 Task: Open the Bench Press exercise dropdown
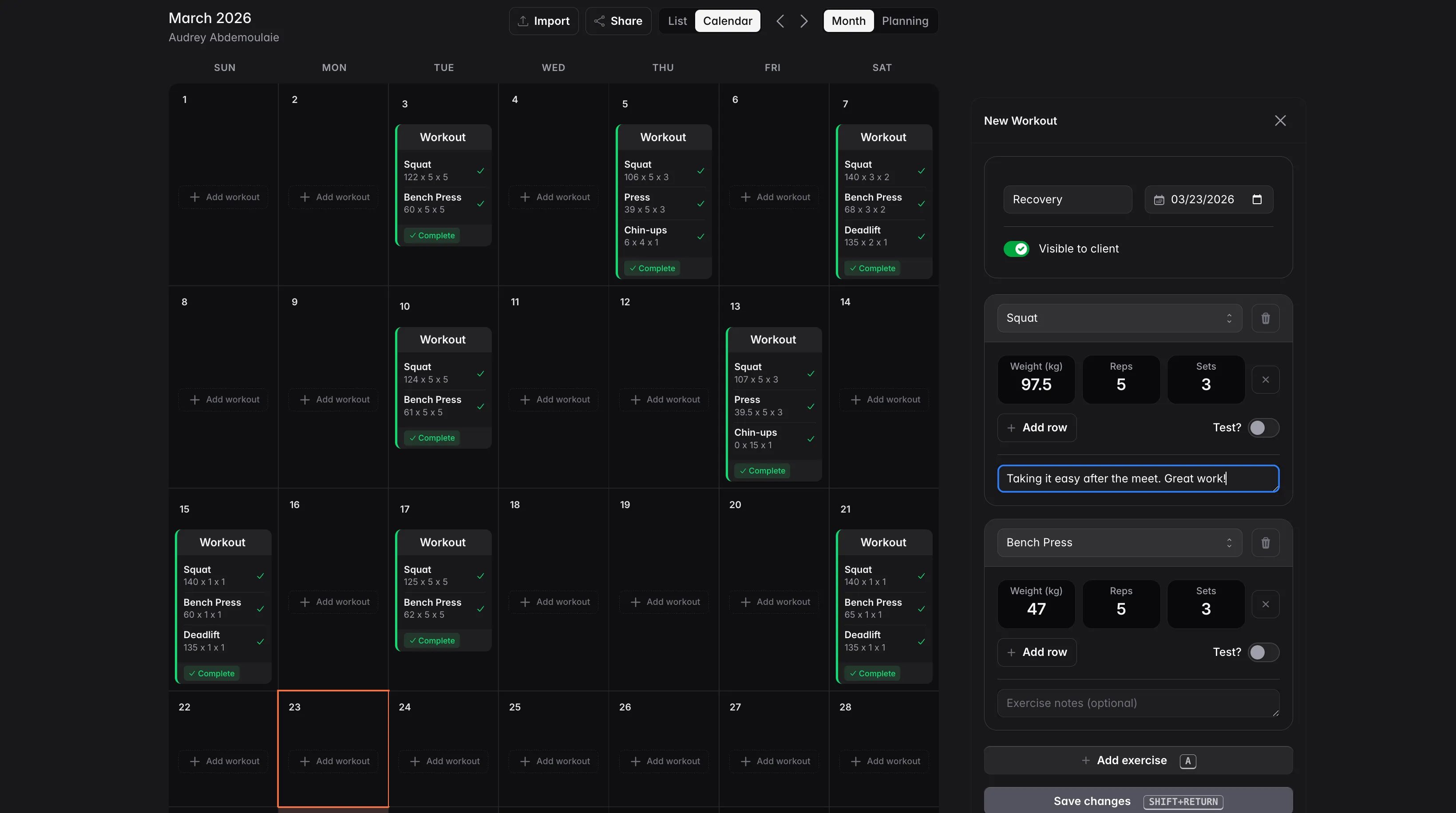click(x=1119, y=542)
